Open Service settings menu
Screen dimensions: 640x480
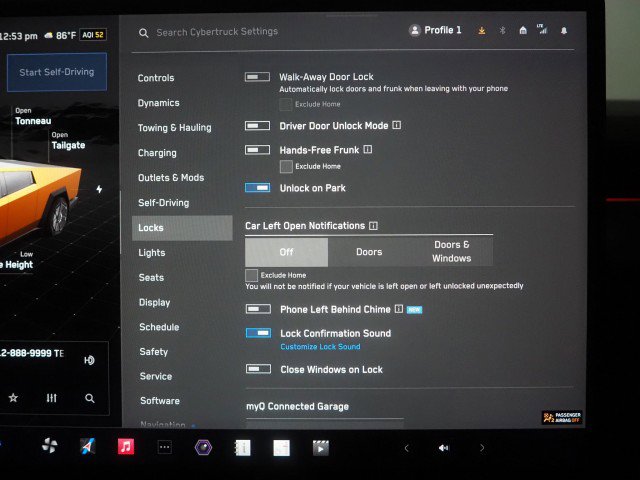click(156, 376)
